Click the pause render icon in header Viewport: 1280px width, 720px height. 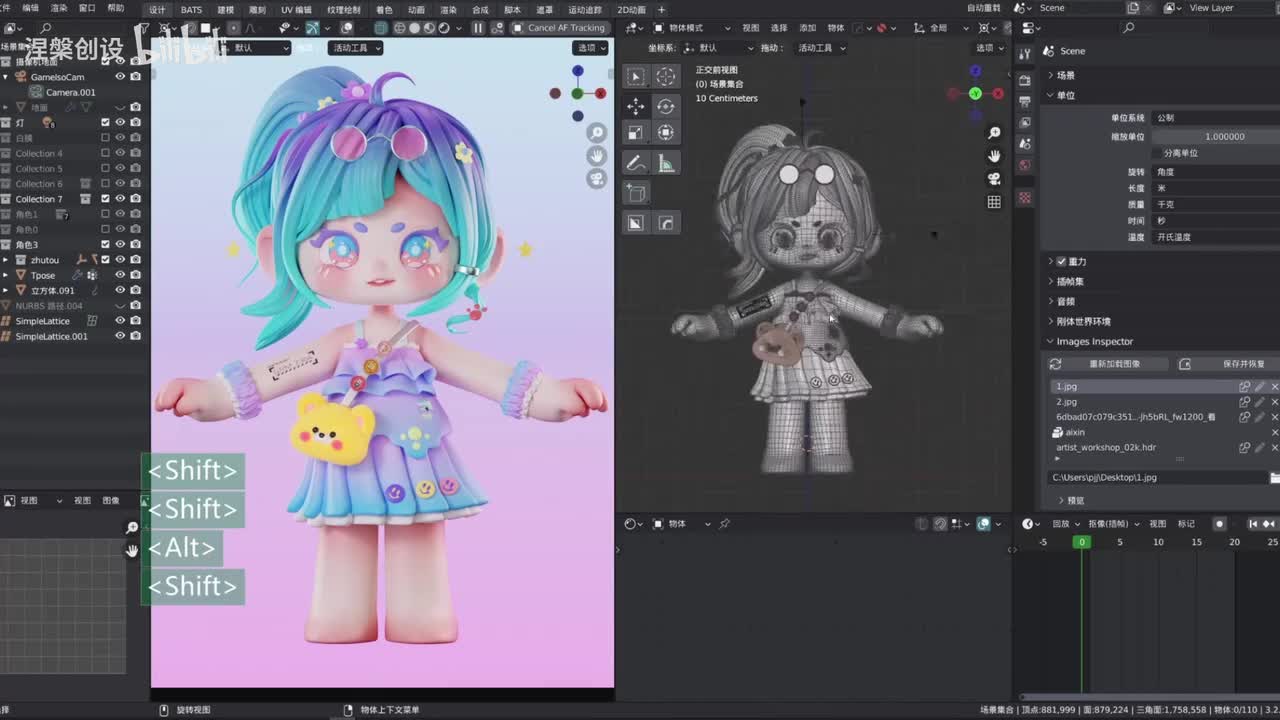click(478, 28)
